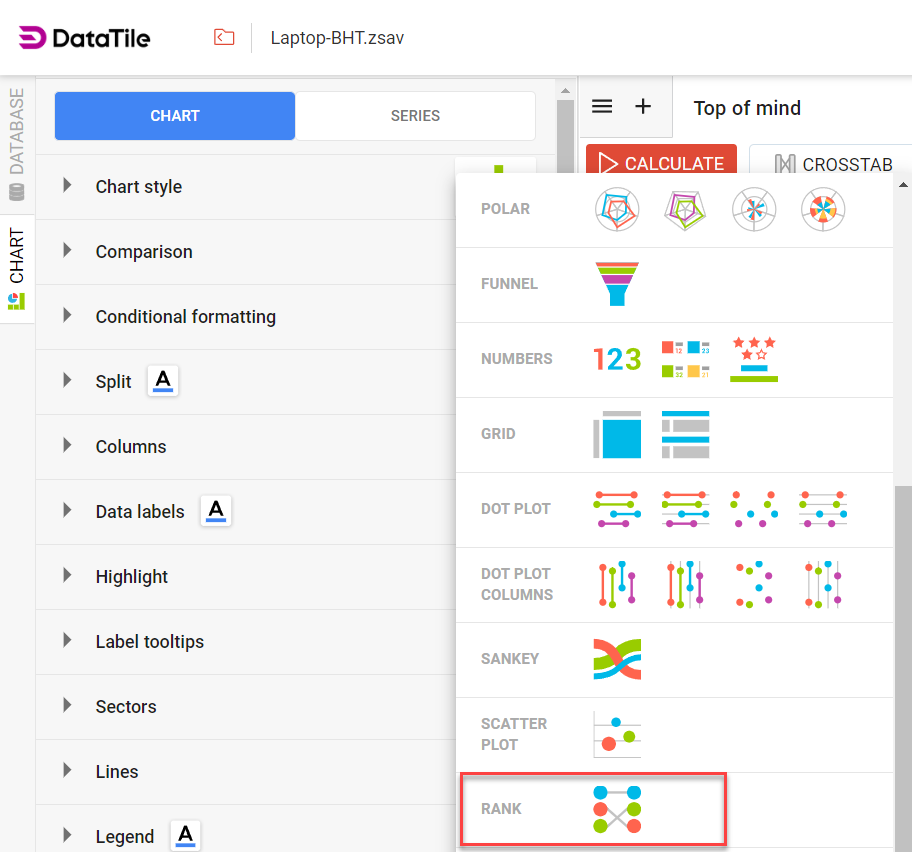Select the Rank chart type icon
This screenshot has width=912, height=852.
(616, 809)
